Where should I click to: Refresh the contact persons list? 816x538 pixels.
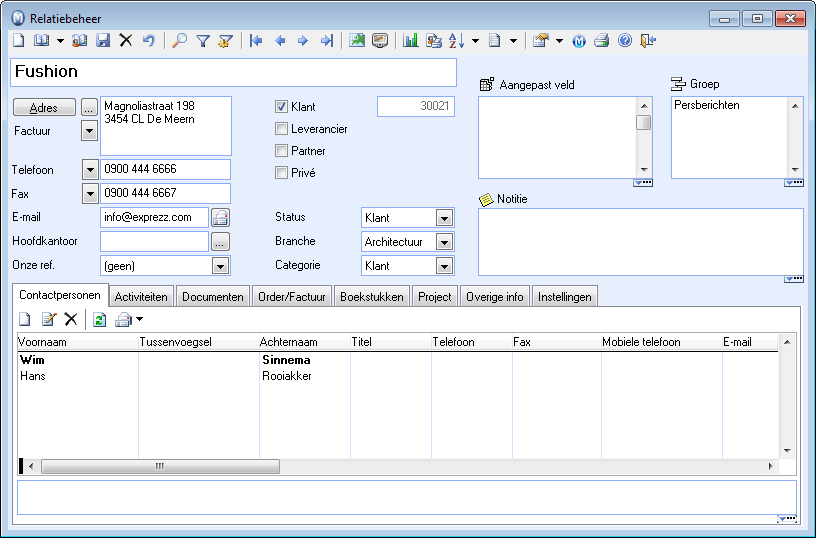(100, 319)
